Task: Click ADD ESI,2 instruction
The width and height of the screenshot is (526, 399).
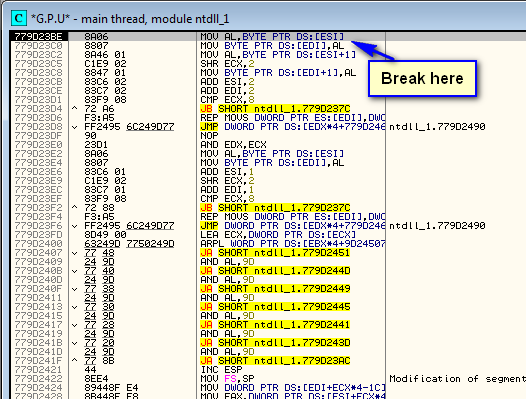Action: [227, 82]
